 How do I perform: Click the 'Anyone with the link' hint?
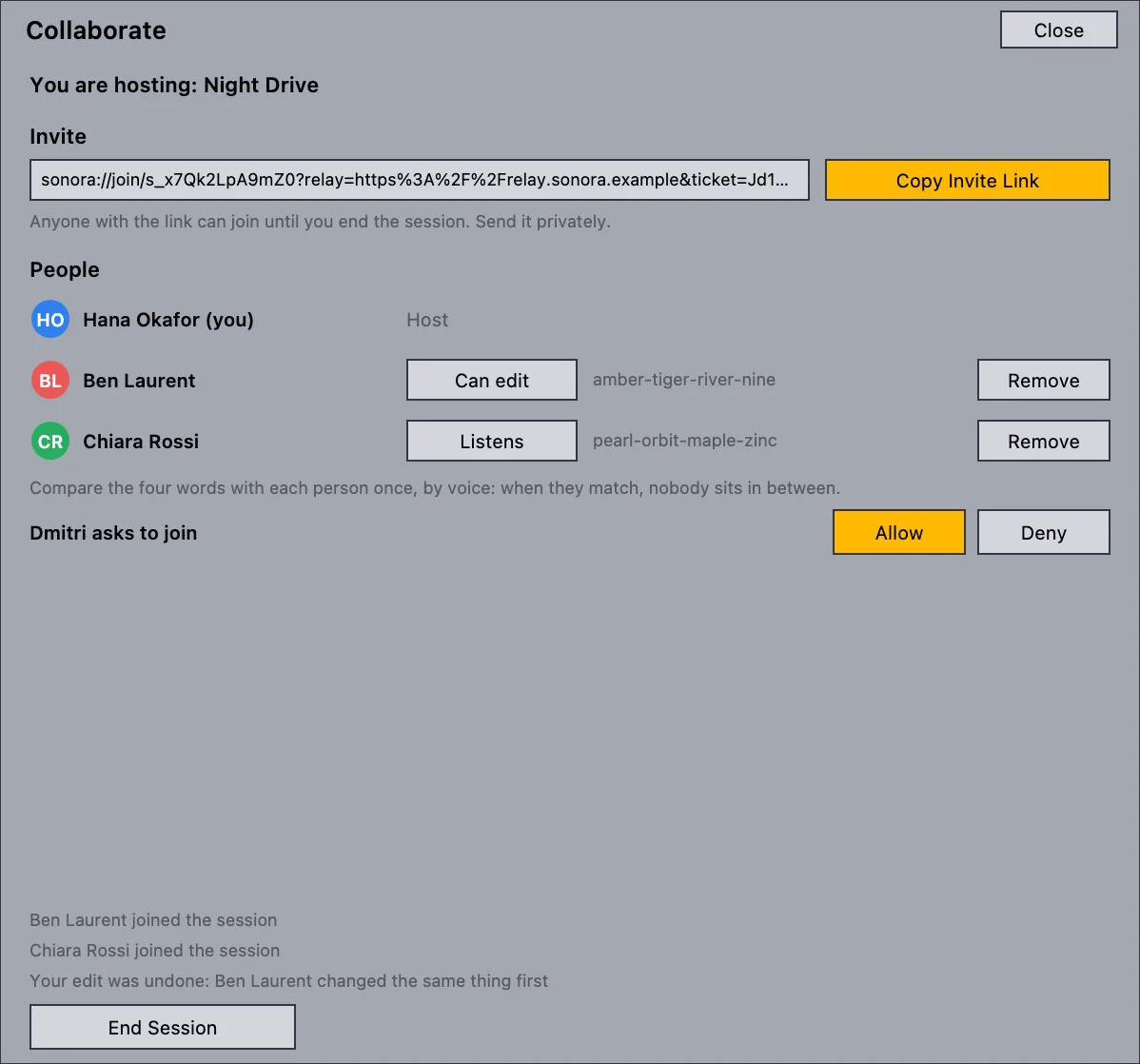[320, 222]
